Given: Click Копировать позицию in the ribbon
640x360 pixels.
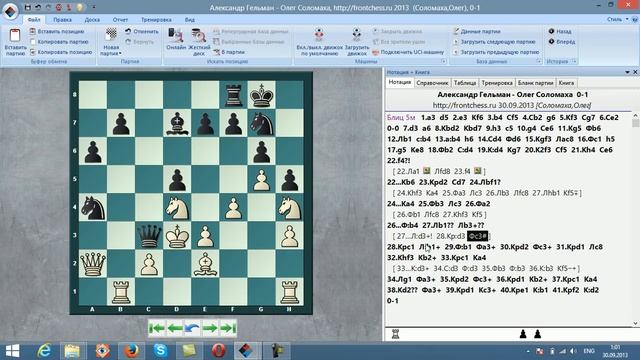Looking at the screenshot, I should 61,52.
